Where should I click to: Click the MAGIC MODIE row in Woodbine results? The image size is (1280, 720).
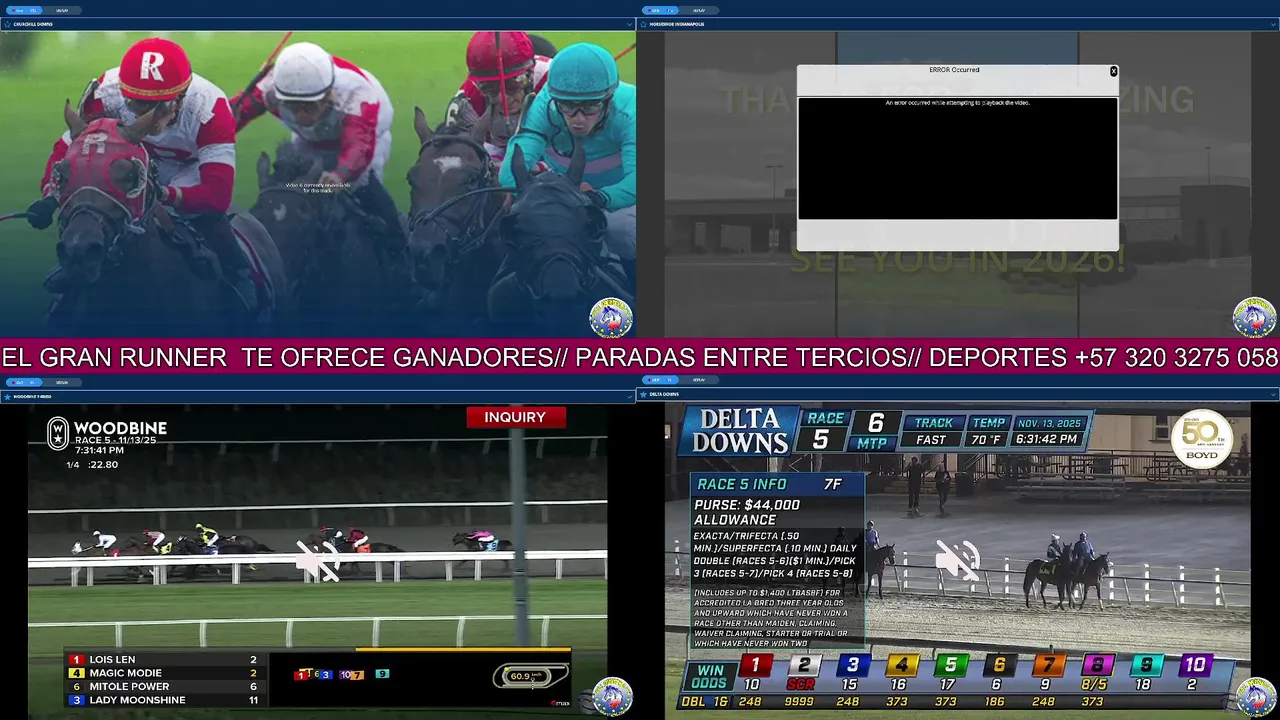click(x=165, y=673)
